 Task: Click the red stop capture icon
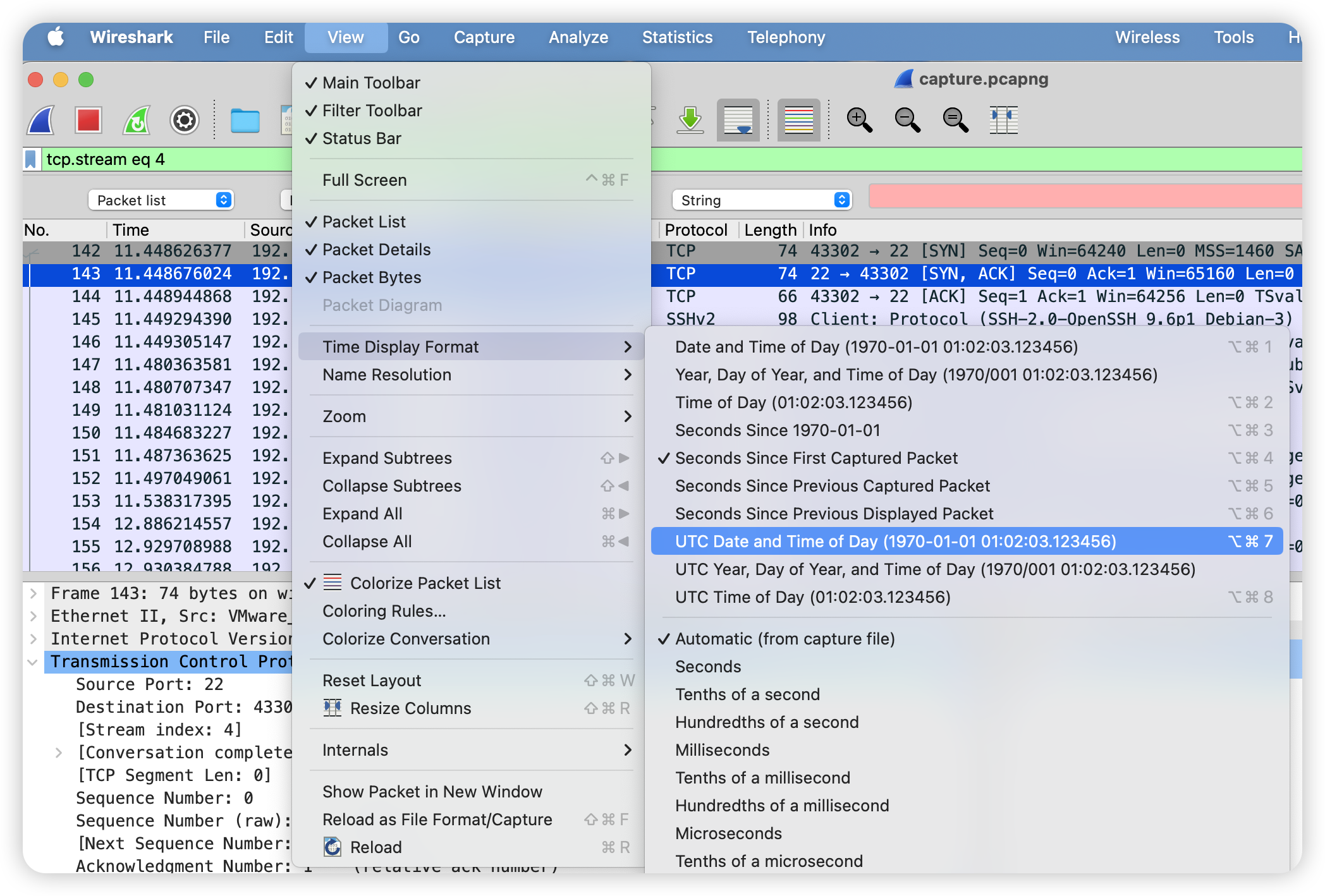(89, 120)
